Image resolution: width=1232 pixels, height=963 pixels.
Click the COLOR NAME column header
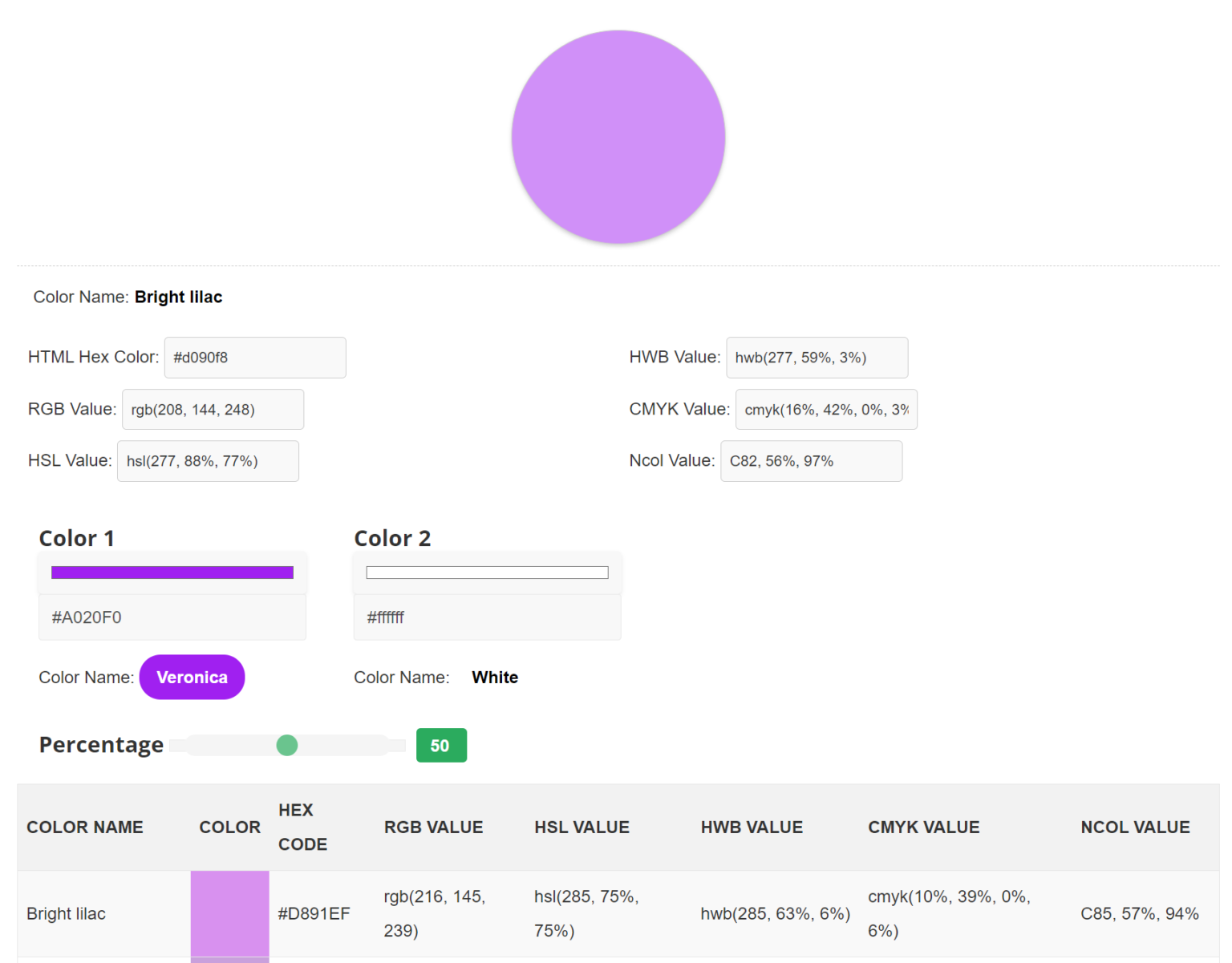(x=85, y=827)
